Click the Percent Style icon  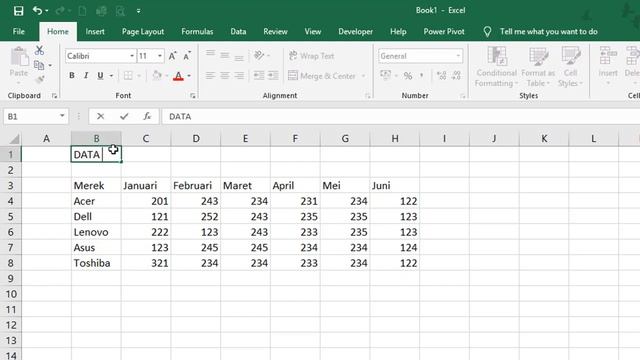click(x=408, y=76)
